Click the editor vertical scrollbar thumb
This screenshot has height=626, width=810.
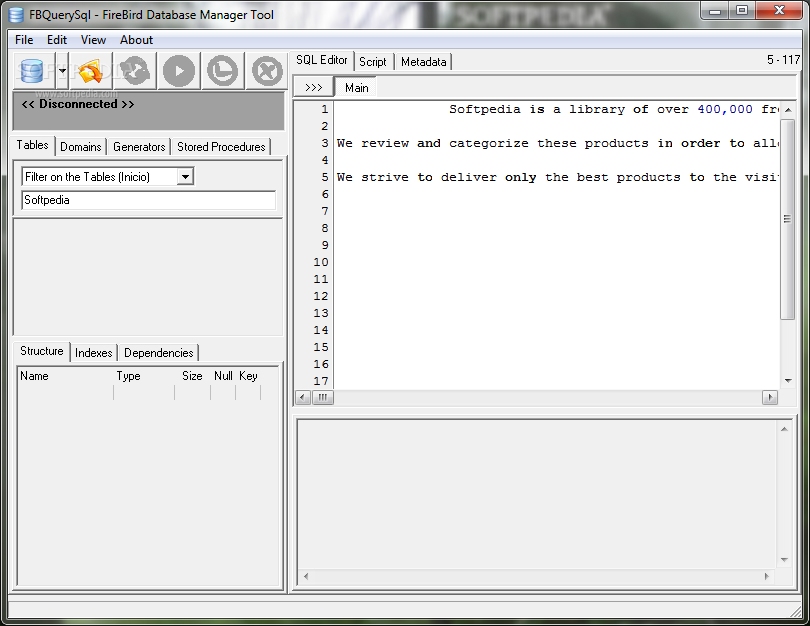pyautogui.click(x=787, y=220)
